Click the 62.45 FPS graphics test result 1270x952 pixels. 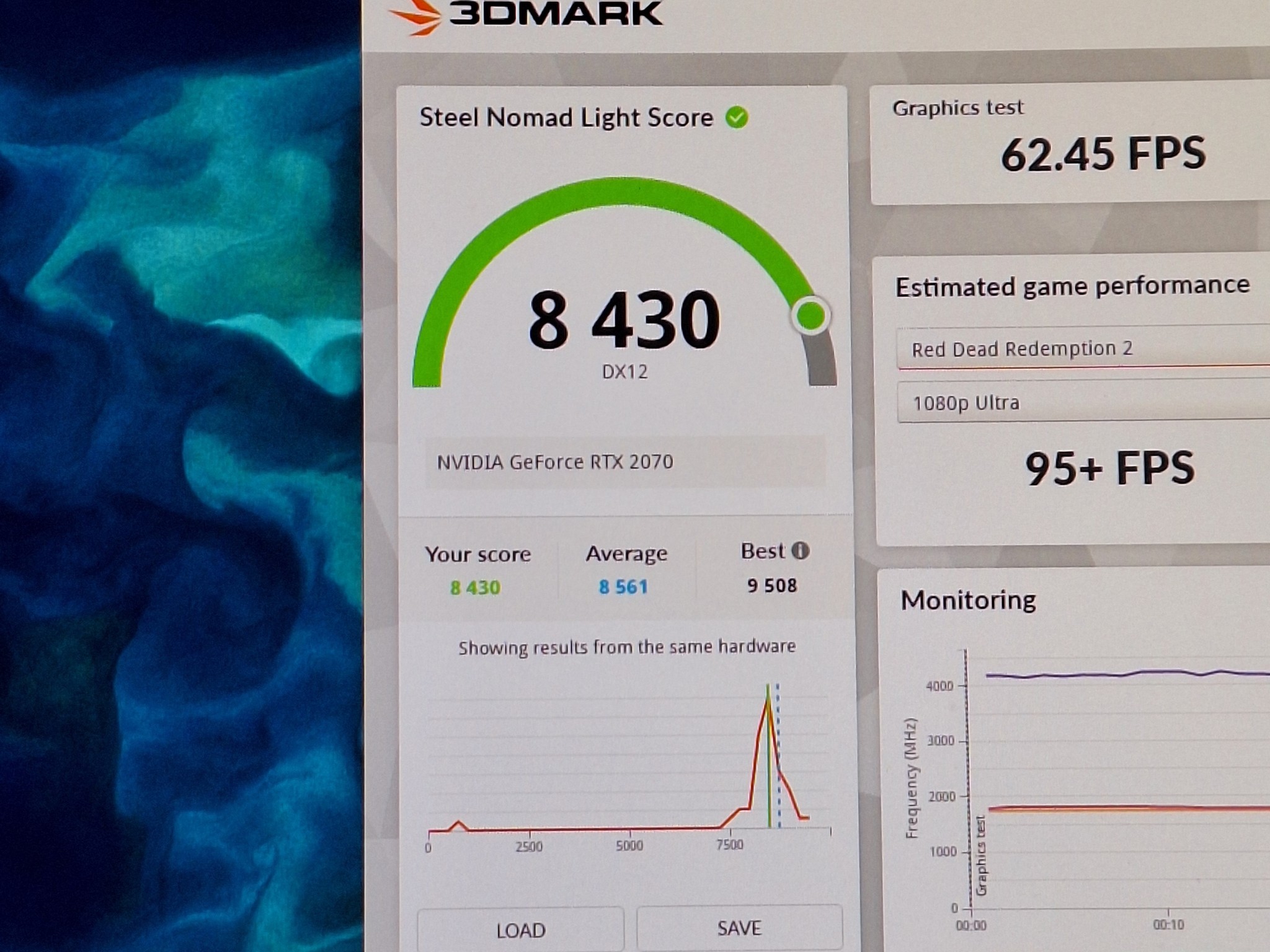[x=1103, y=154]
